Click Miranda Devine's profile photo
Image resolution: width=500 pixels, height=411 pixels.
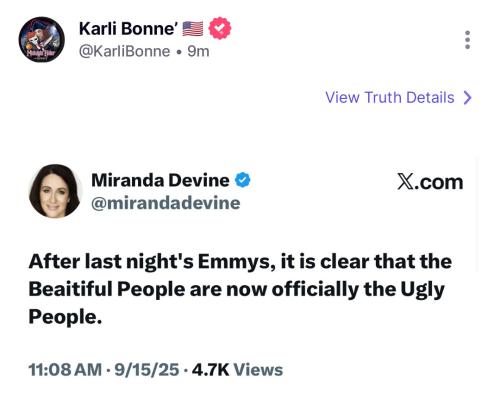tap(55, 191)
